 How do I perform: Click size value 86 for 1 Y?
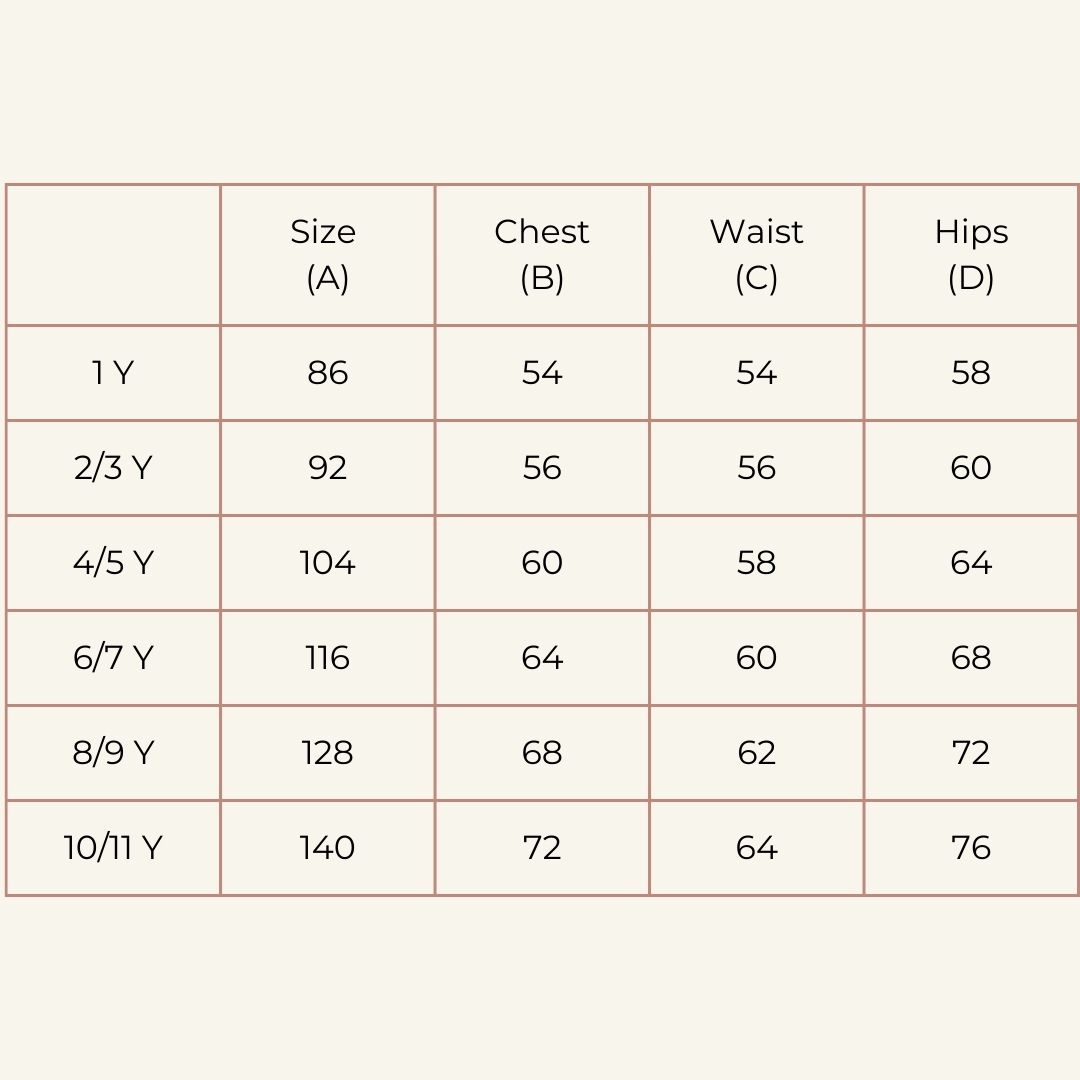(x=327, y=373)
